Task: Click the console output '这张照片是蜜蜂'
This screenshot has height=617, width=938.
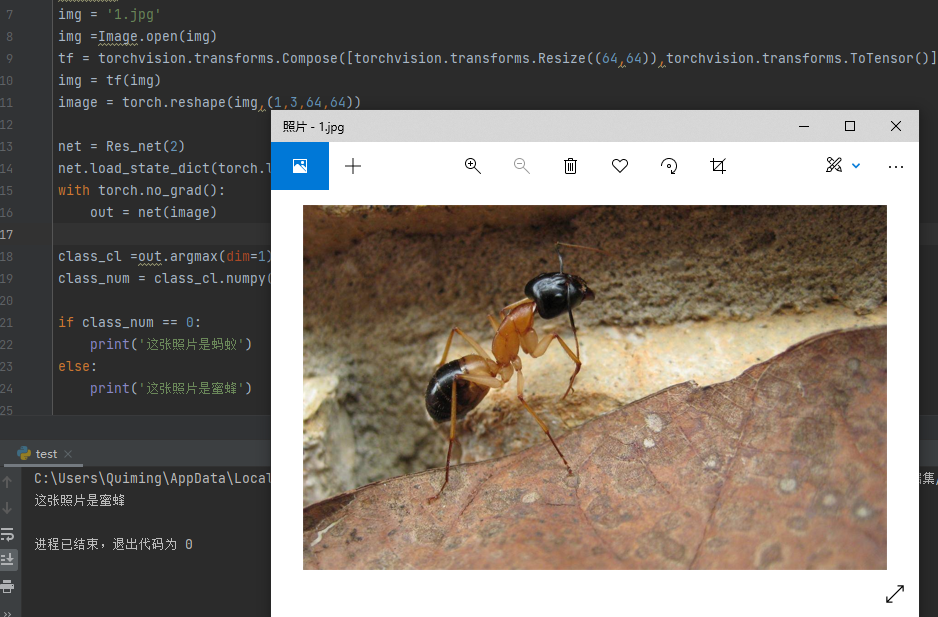Action: [80, 500]
